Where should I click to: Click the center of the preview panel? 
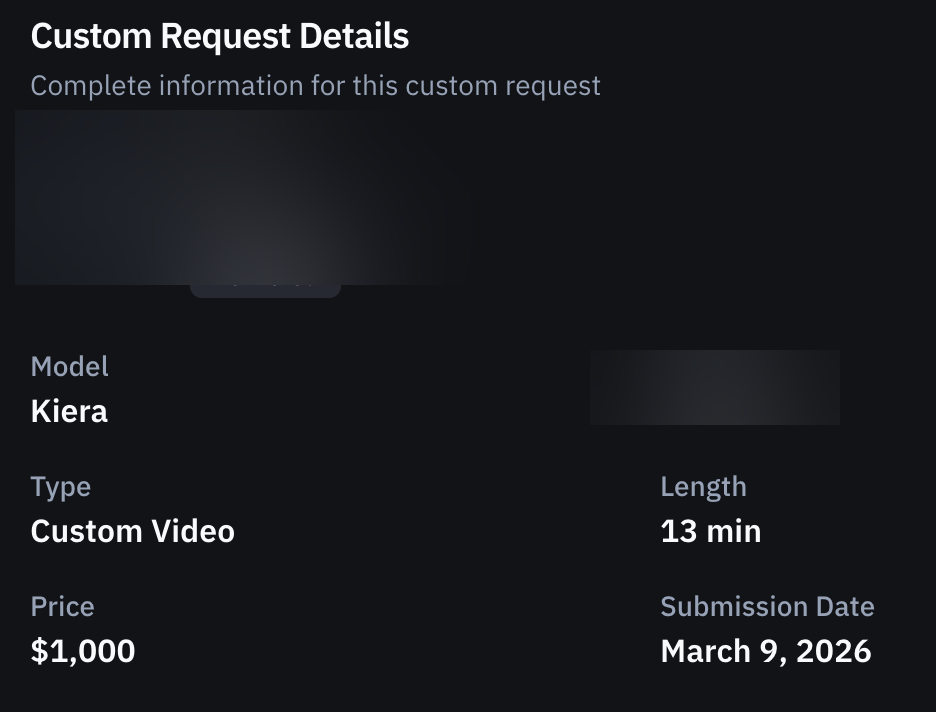240,195
